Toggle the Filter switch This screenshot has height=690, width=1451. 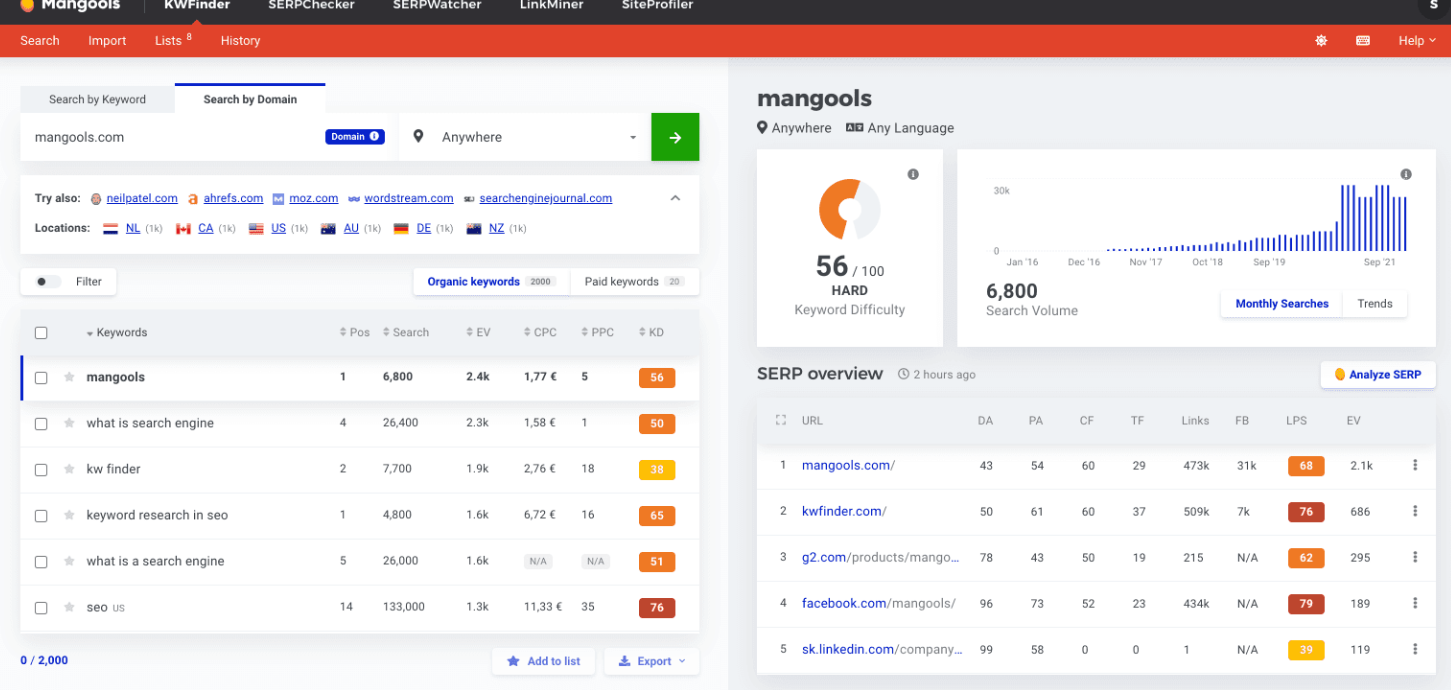coord(48,282)
